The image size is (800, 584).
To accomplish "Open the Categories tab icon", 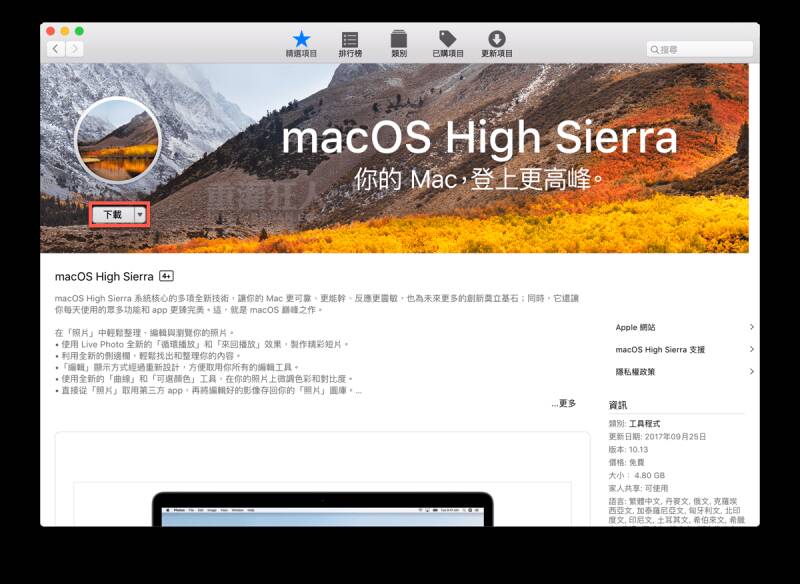I will 398,39.
